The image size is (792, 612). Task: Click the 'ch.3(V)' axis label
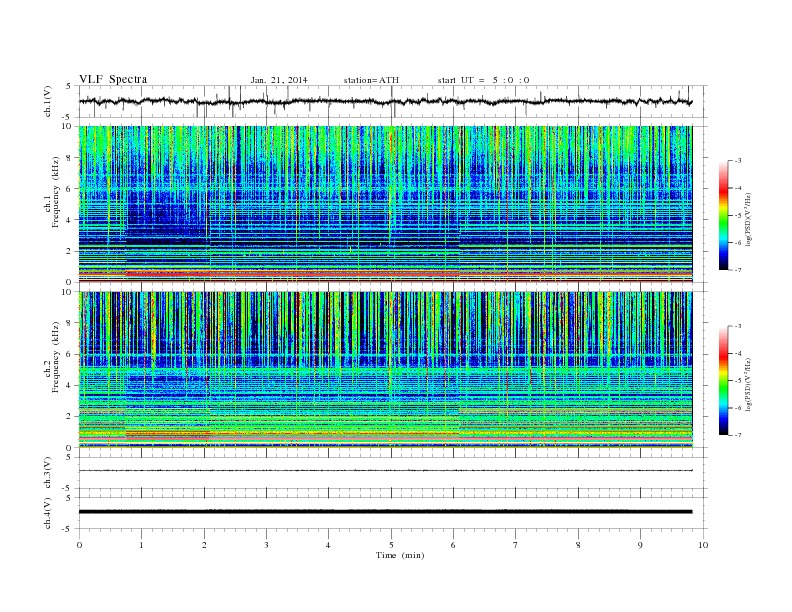click(x=48, y=473)
